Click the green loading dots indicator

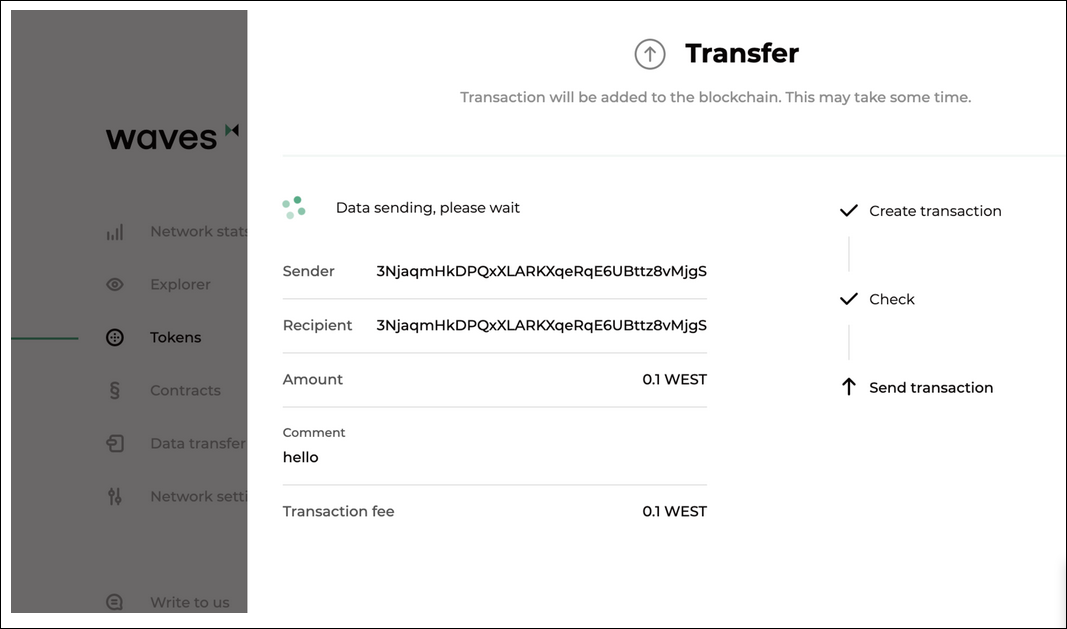point(294,206)
